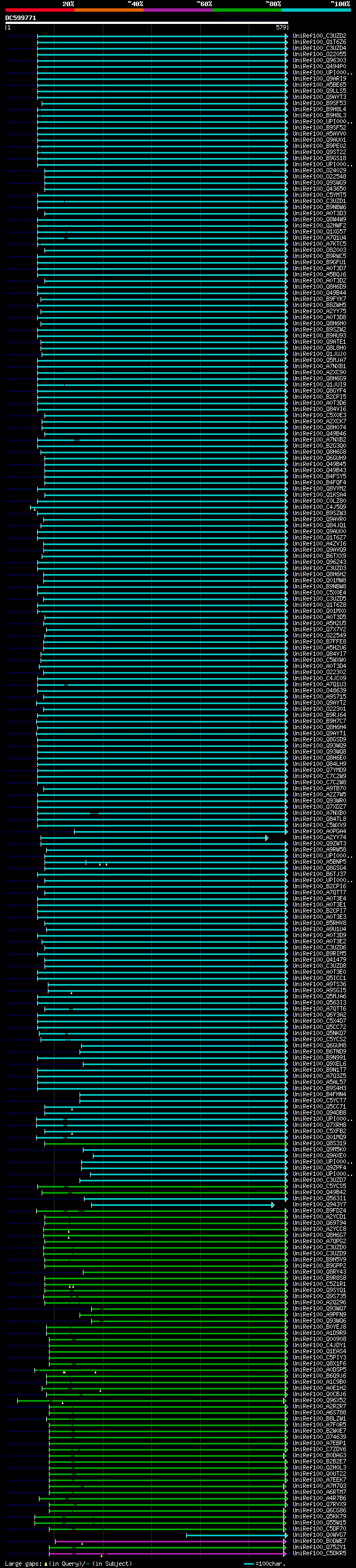Click the cyan alignment bar for UniRef100_C3UZD4
The image size is (356, 1568).
click(162, 48)
